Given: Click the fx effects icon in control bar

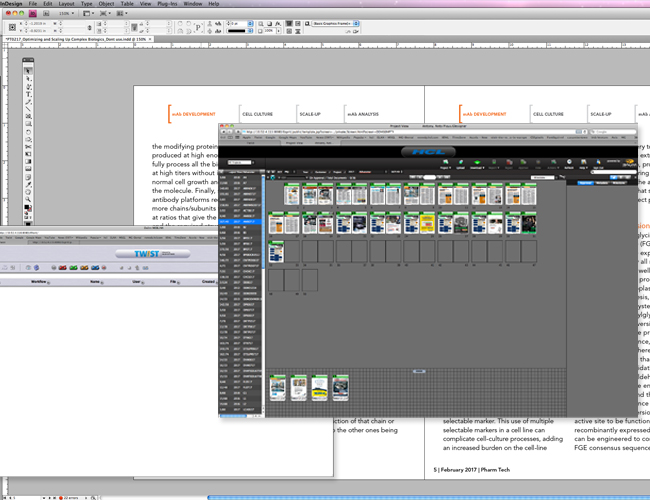Looking at the screenshot, I should click(x=278, y=24).
